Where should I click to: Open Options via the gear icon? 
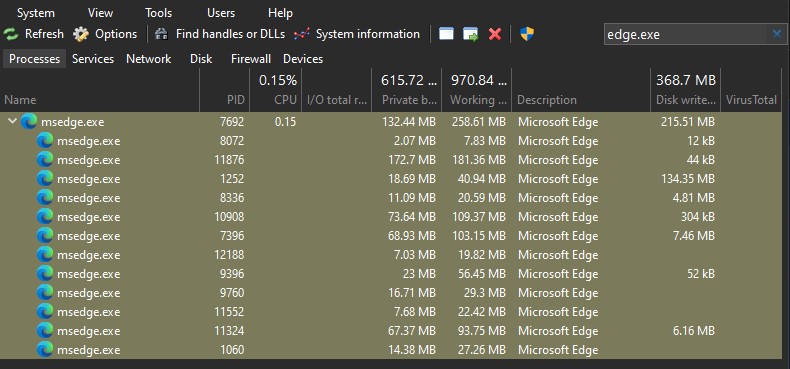tap(81, 34)
